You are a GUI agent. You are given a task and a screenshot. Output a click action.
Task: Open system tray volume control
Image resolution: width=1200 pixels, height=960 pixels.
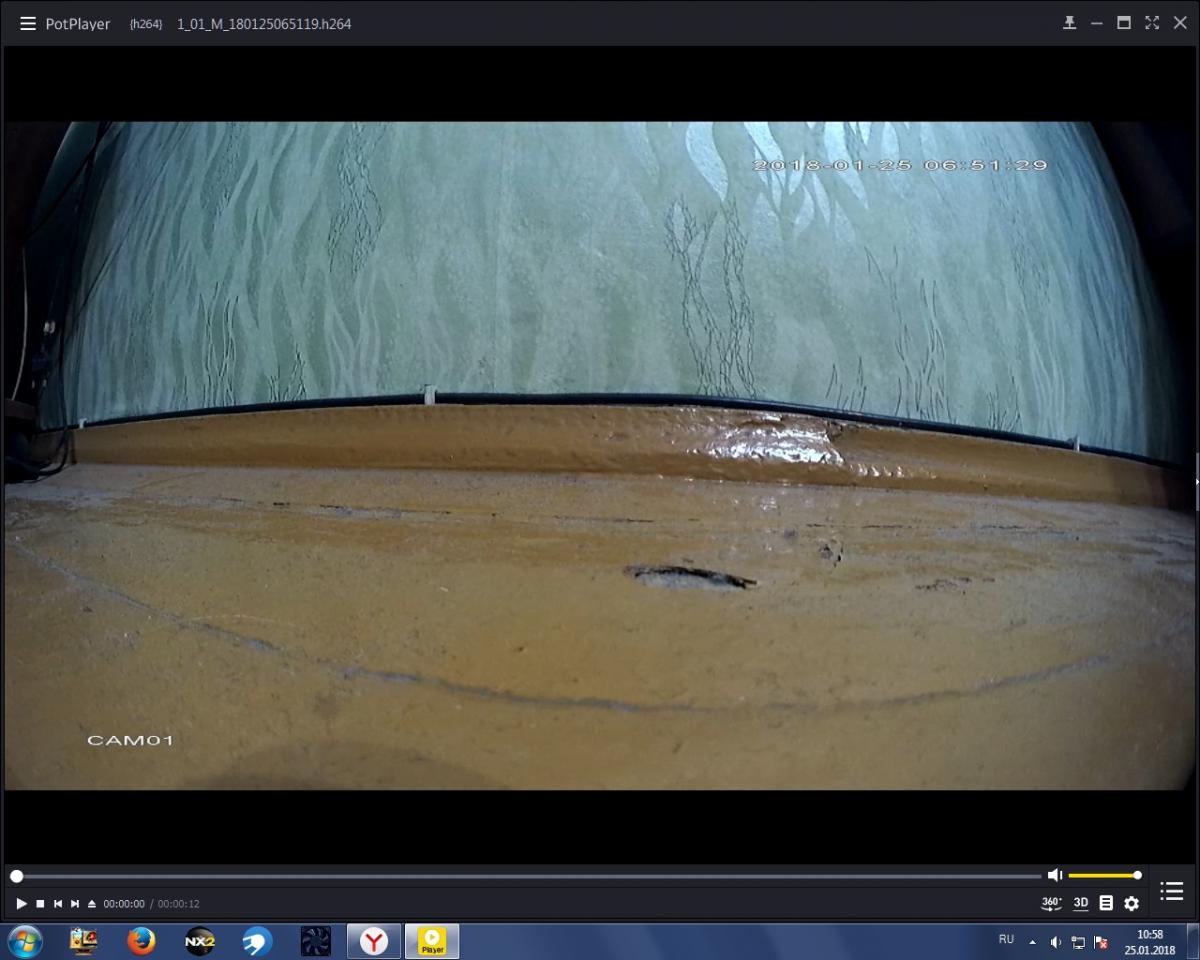click(1055, 941)
